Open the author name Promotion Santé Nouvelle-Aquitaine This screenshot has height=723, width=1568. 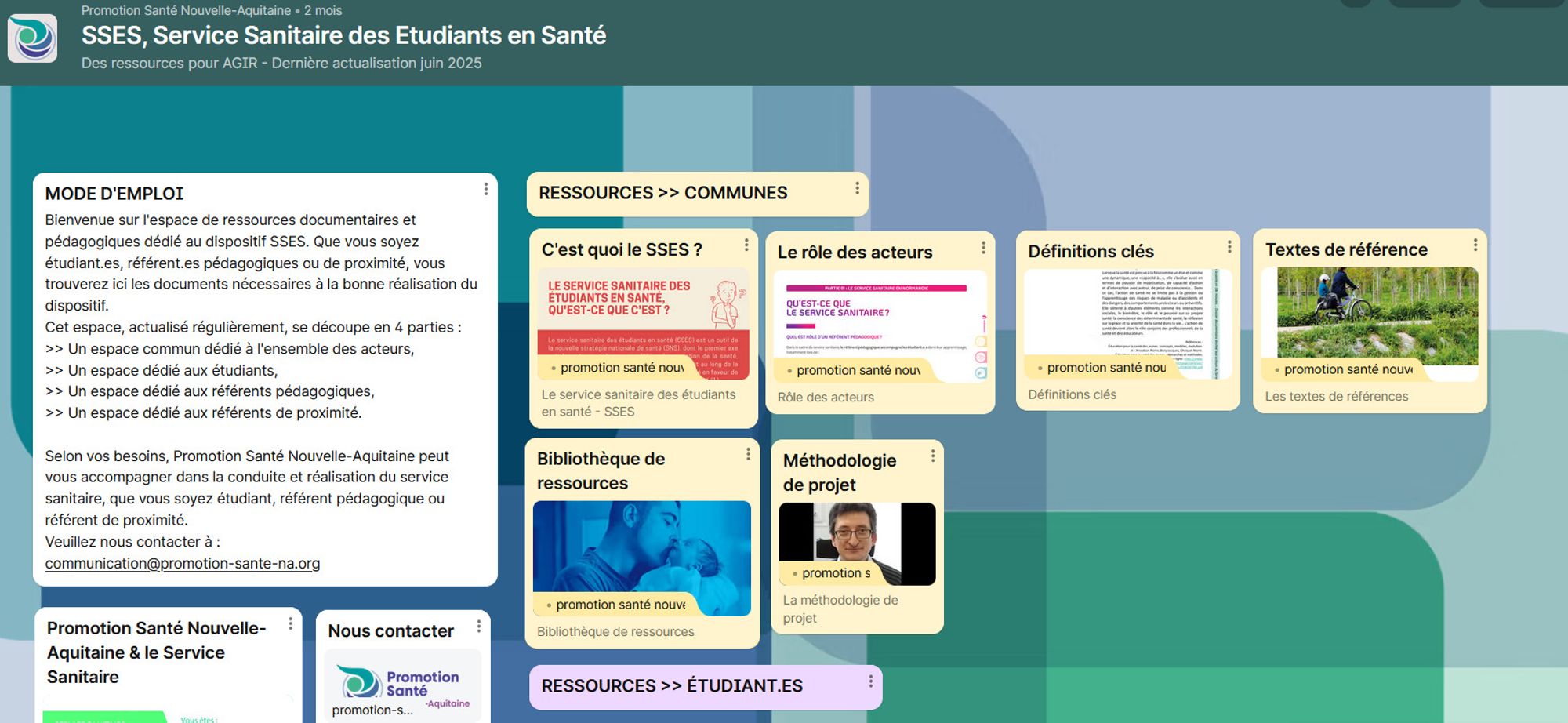186,10
